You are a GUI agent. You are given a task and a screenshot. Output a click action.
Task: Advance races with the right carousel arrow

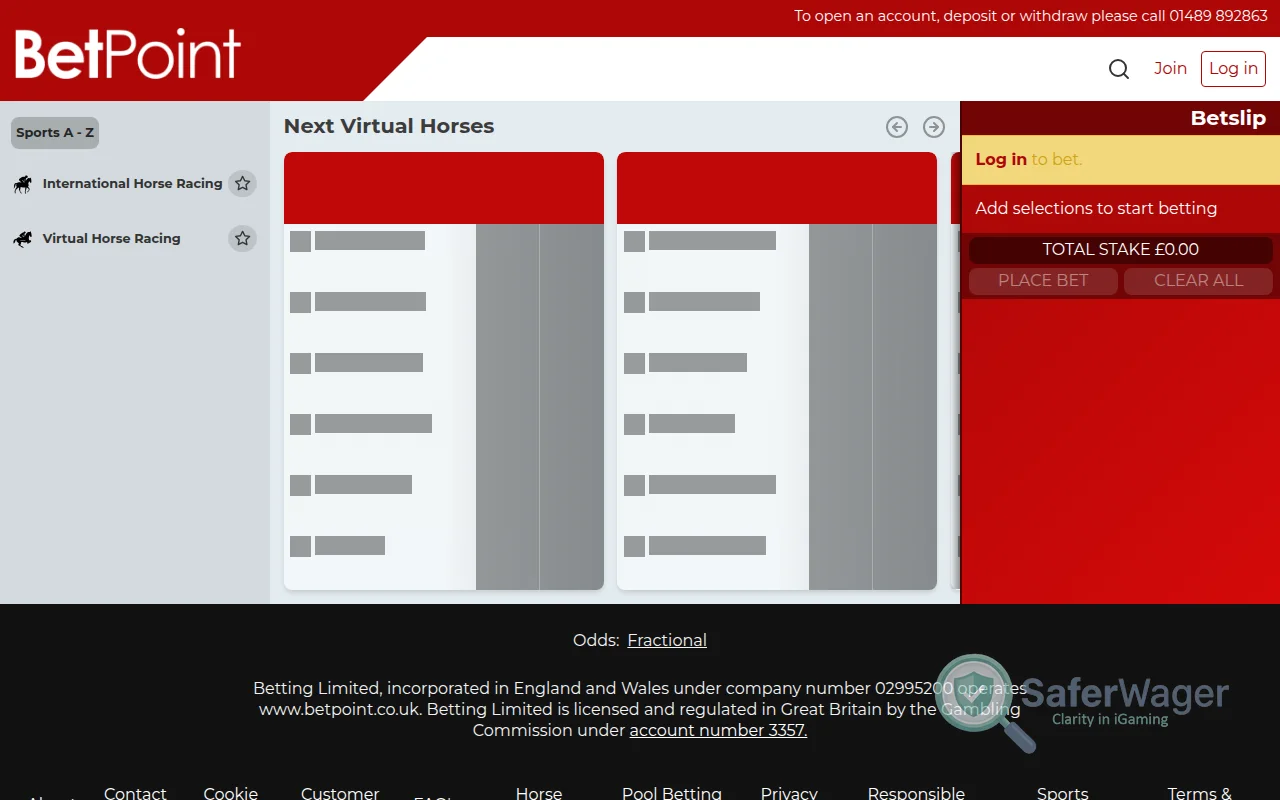[933, 126]
